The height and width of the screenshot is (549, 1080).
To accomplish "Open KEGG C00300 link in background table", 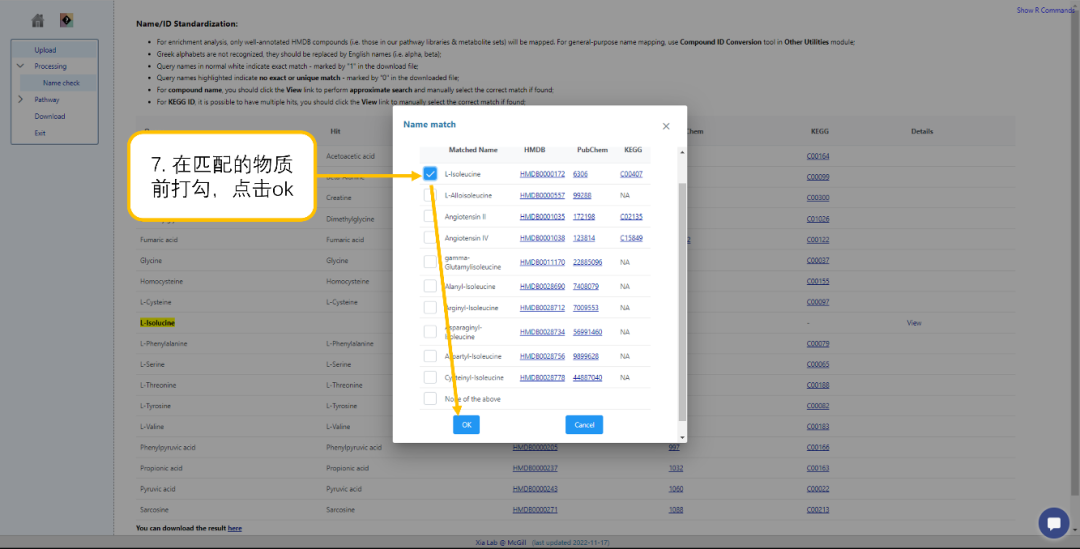I will coord(818,198).
